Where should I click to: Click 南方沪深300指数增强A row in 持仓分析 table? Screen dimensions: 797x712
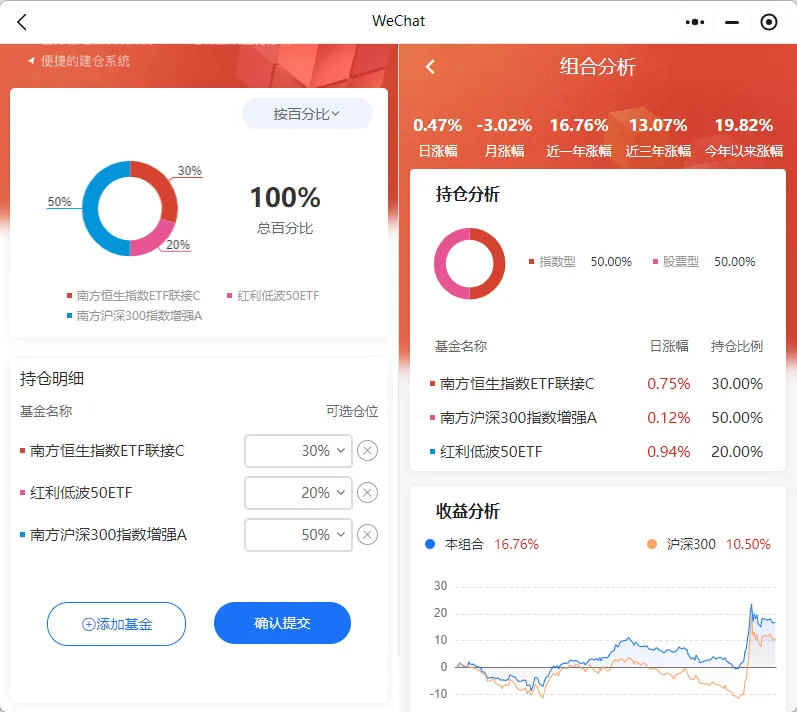click(x=596, y=417)
